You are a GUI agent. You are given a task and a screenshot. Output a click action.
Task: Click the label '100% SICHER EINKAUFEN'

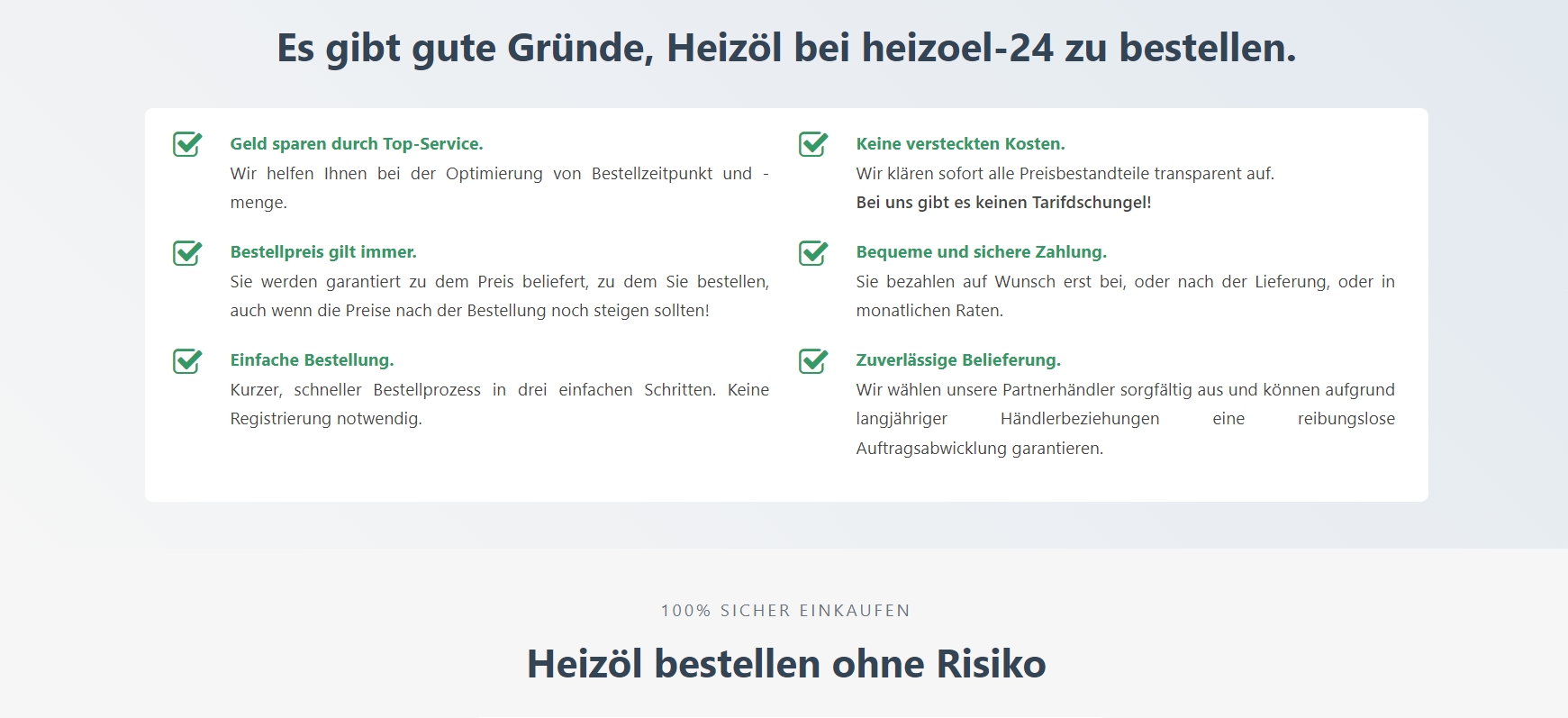[785, 611]
